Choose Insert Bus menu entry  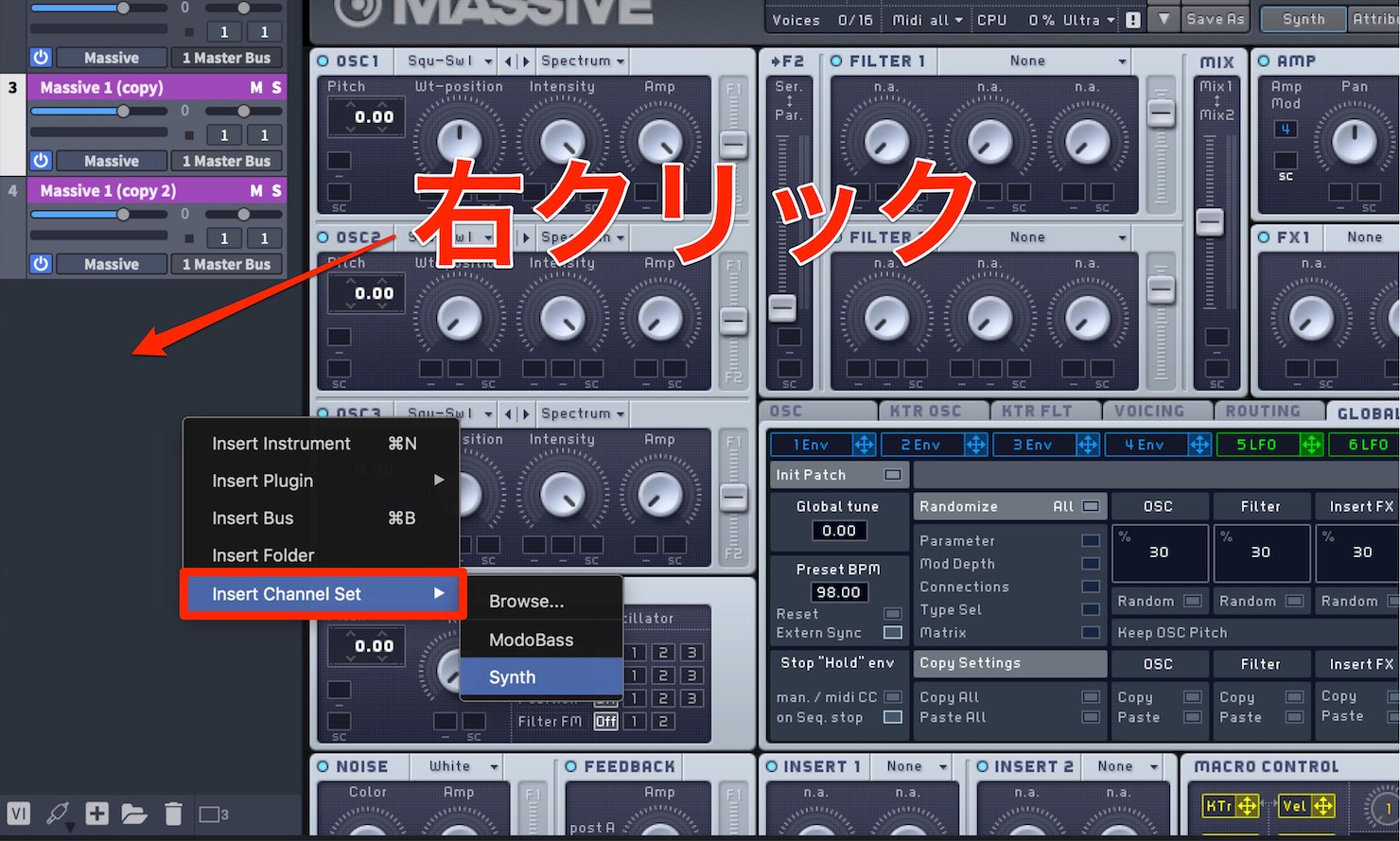[320, 518]
